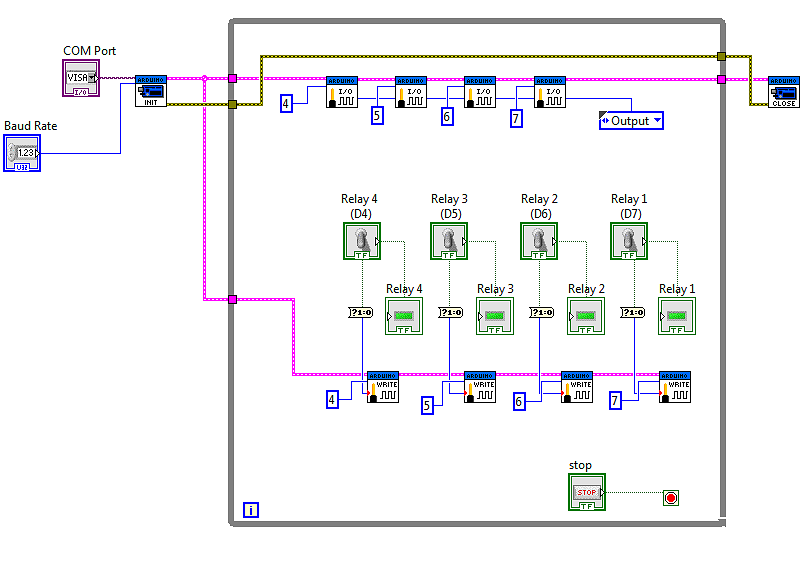Select Digital Write node for pin 6
This screenshot has height=578, width=807.
click(x=577, y=387)
